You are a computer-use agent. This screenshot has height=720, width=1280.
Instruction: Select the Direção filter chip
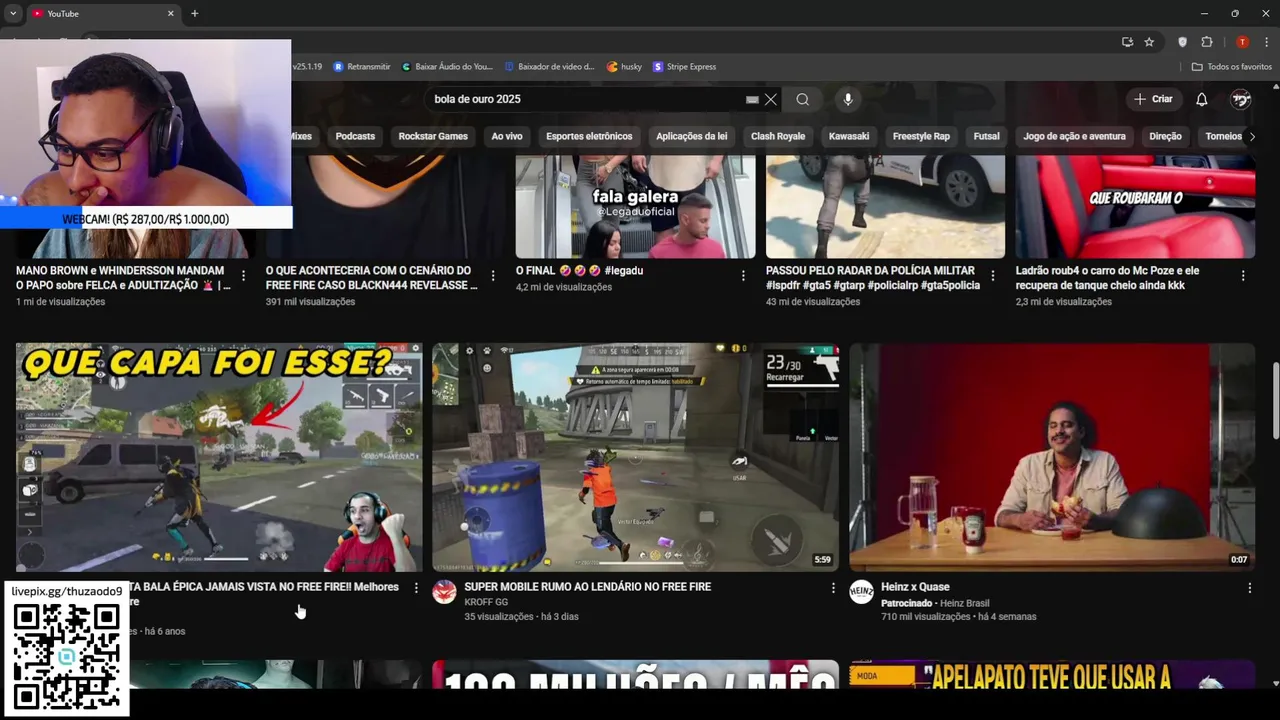pyautogui.click(x=1165, y=136)
